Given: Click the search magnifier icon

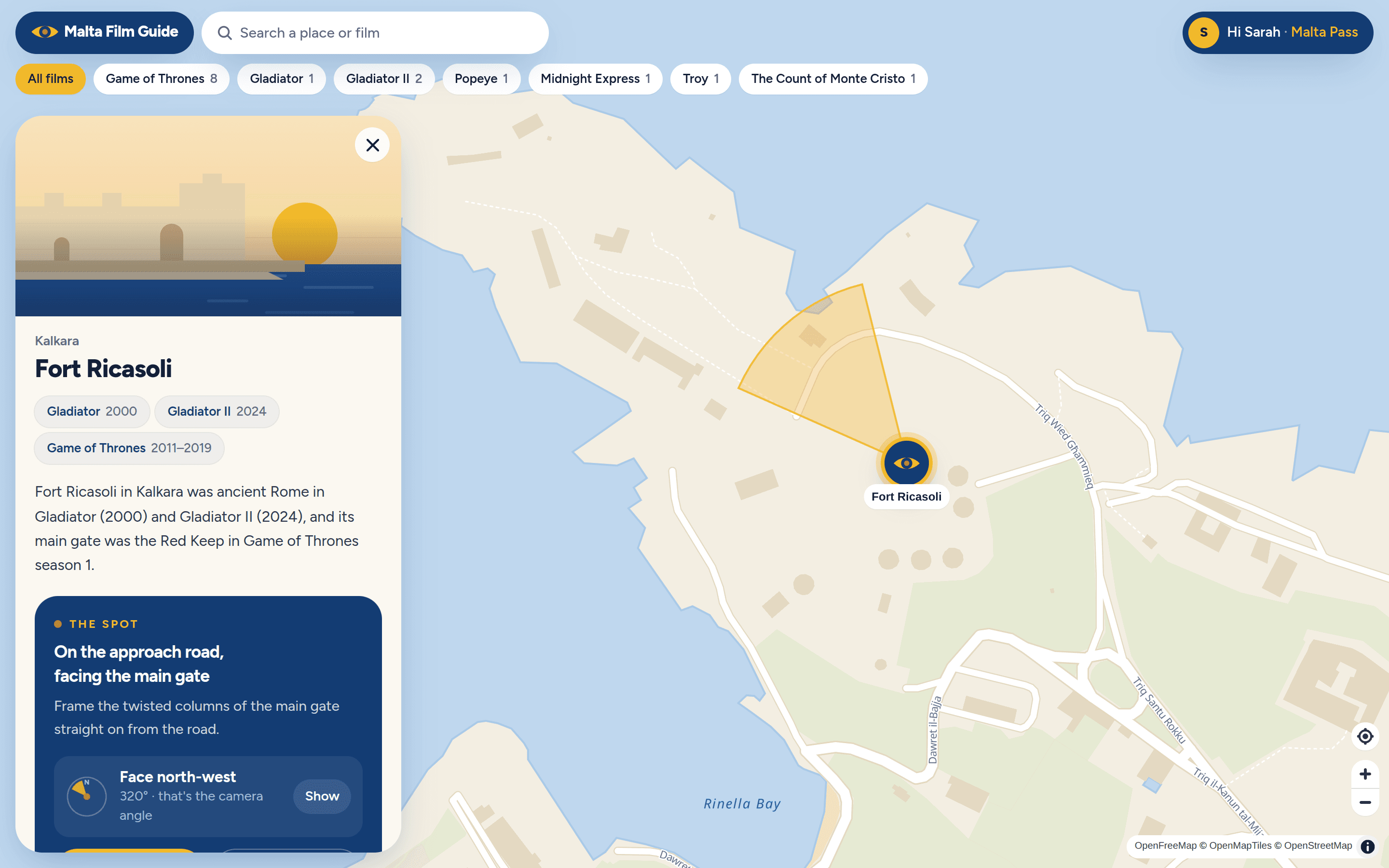Looking at the screenshot, I should click(225, 33).
